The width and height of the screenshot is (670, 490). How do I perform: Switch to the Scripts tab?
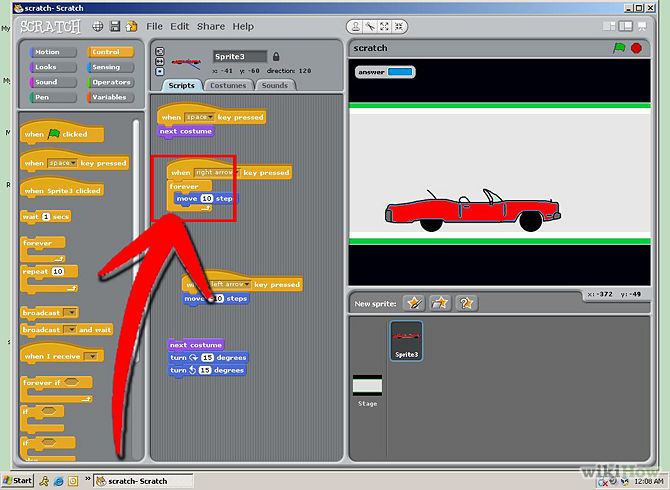click(x=181, y=85)
